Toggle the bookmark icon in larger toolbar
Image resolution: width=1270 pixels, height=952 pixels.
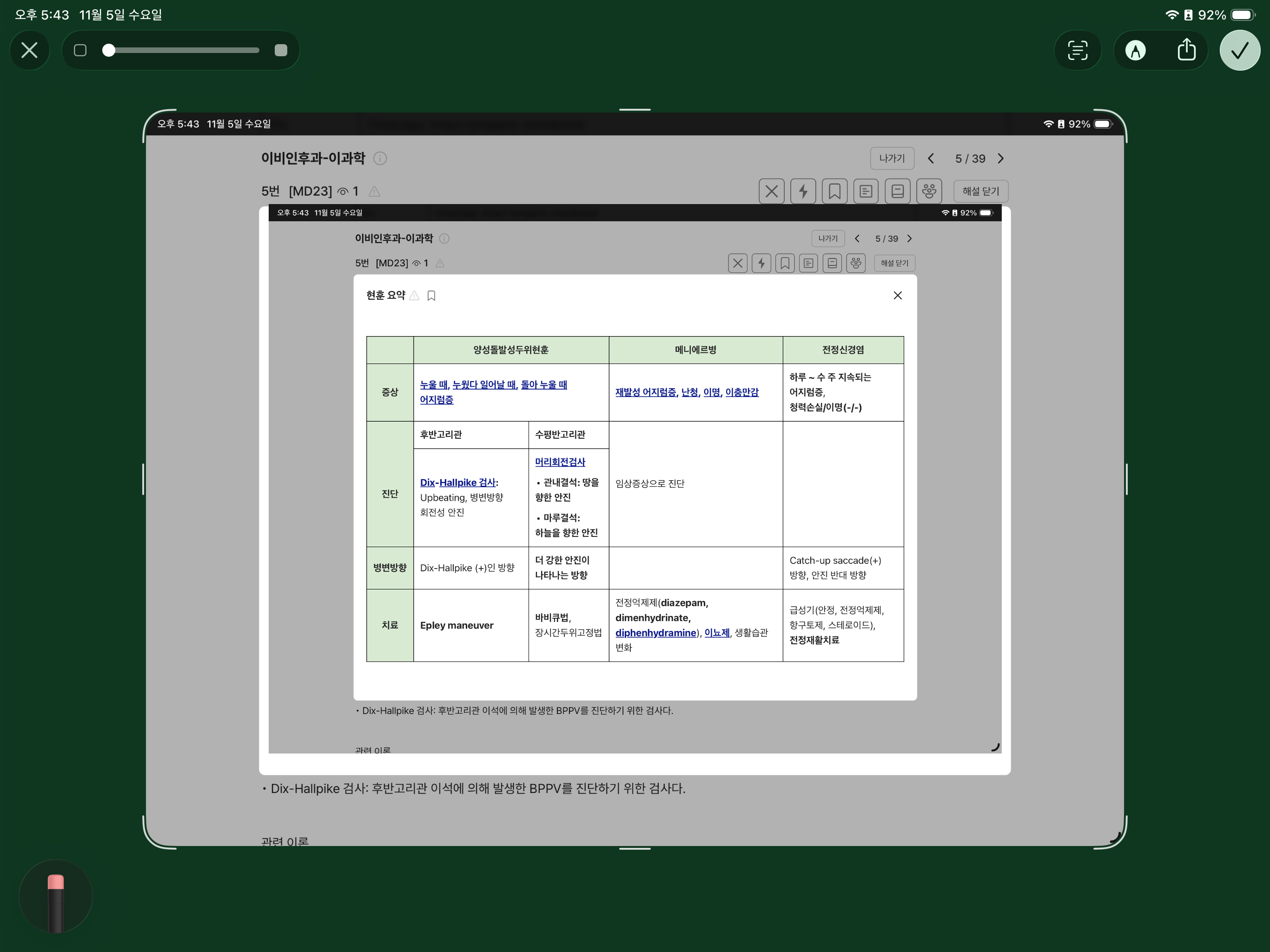tap(834, 191)
